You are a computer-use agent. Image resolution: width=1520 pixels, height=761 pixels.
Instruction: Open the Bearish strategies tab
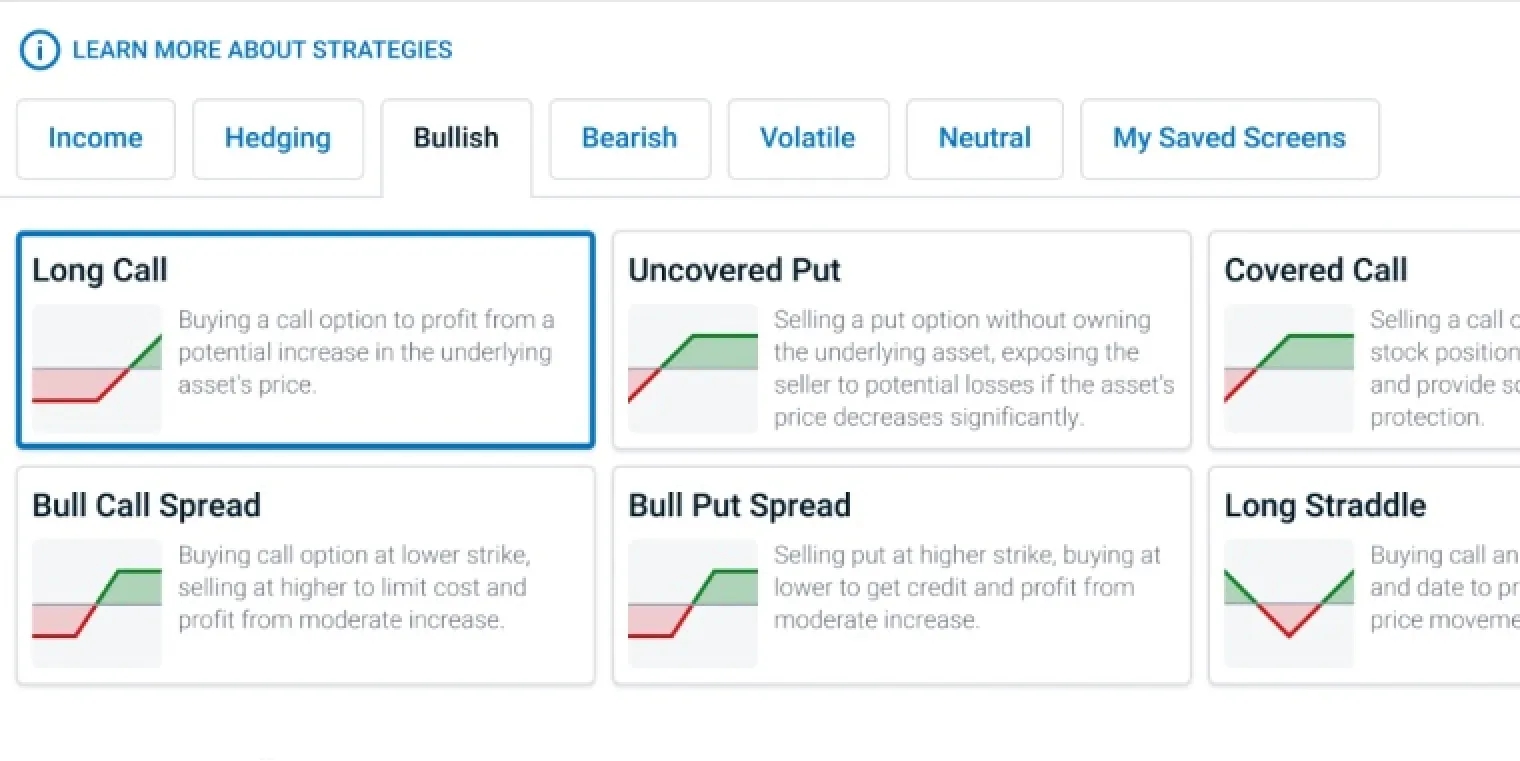(x=629, y=138)
